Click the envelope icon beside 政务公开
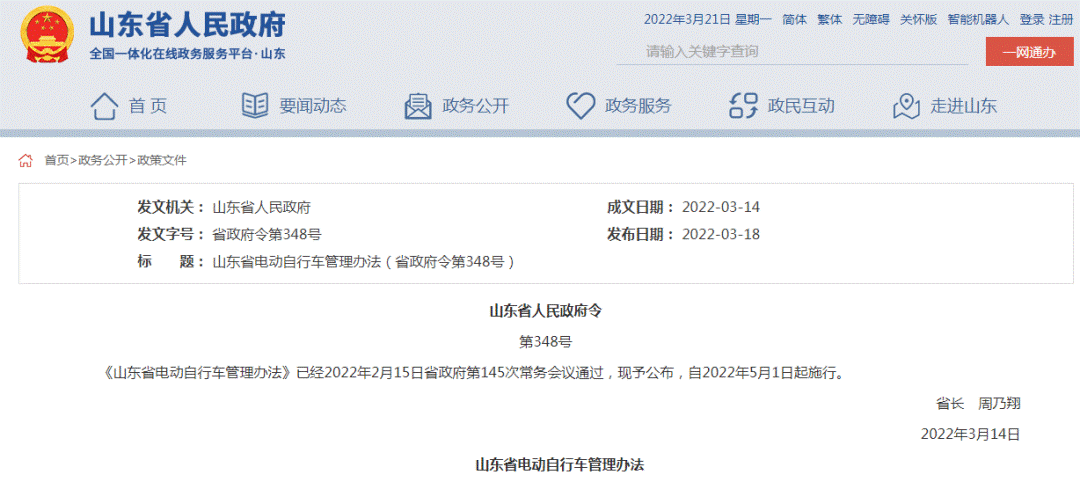This screenshot has height=482, width=1080. [x=418, y=105]
